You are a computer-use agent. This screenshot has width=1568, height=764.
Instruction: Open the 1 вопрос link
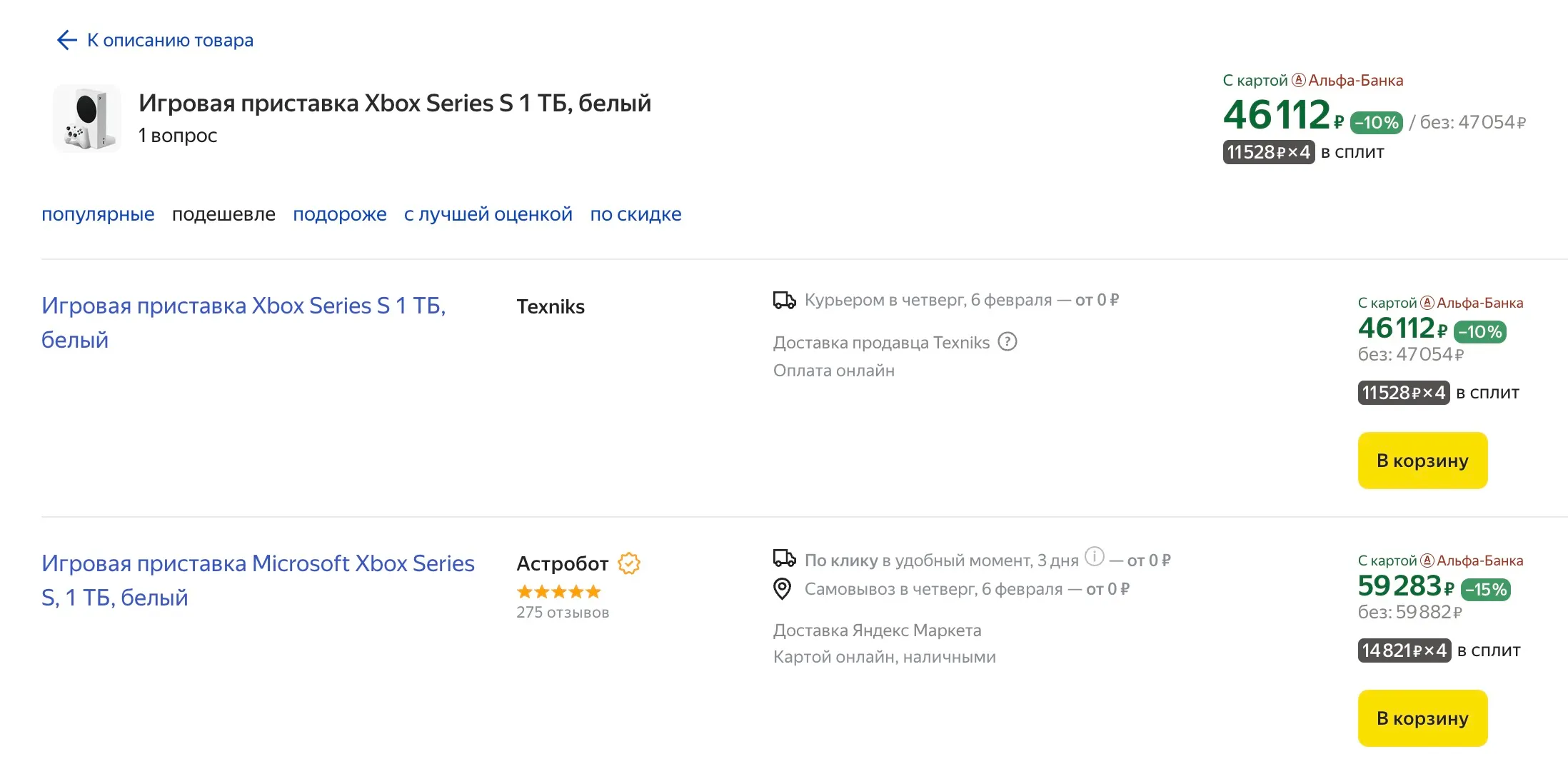pyautogui.click(x=178, y=136)
